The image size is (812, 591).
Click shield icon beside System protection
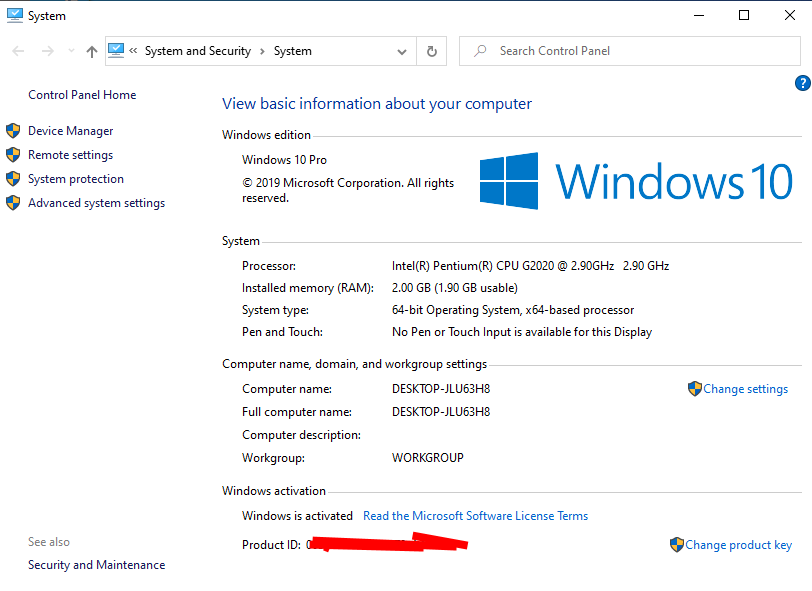point(13,179)
